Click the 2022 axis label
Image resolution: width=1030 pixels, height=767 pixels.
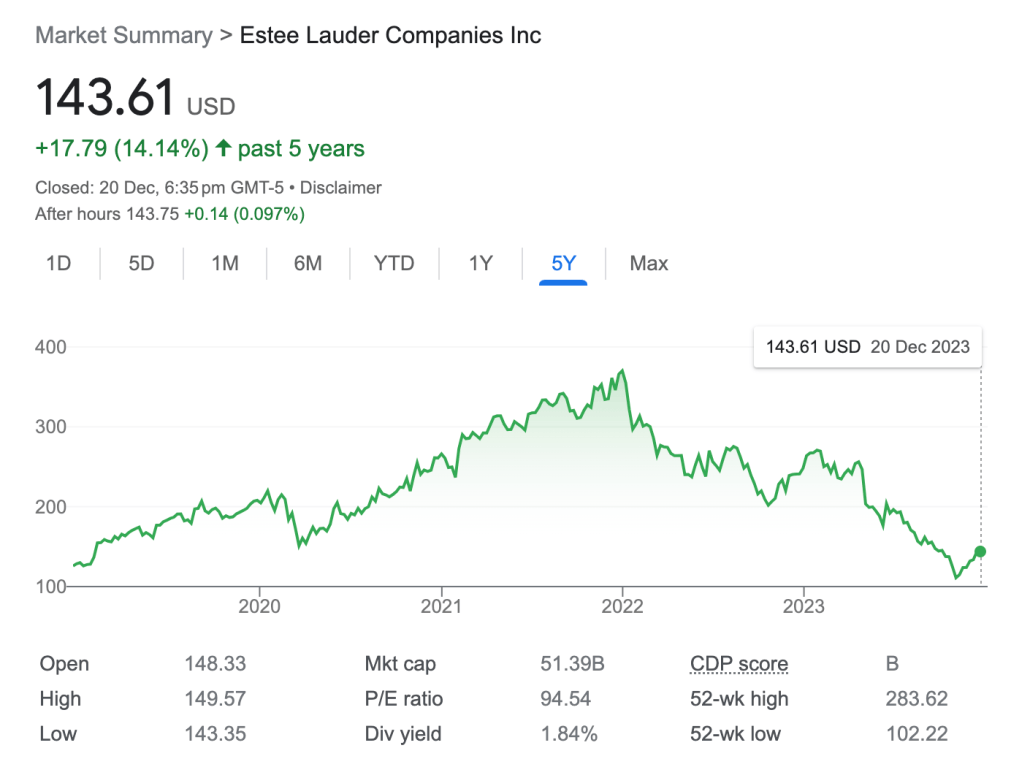coord(622,605)
